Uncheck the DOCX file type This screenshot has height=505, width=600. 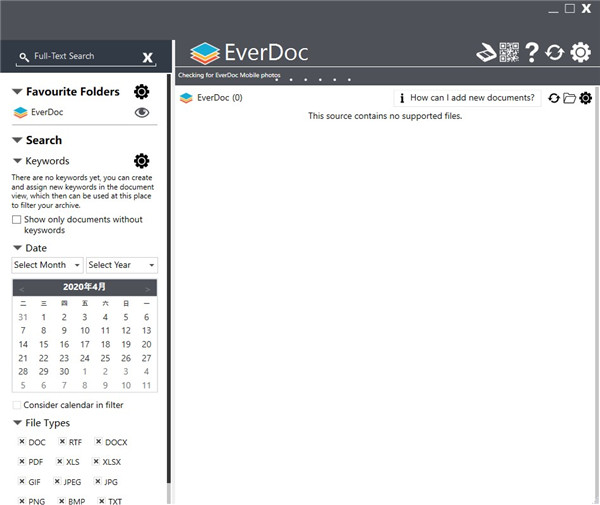[98, 441]
